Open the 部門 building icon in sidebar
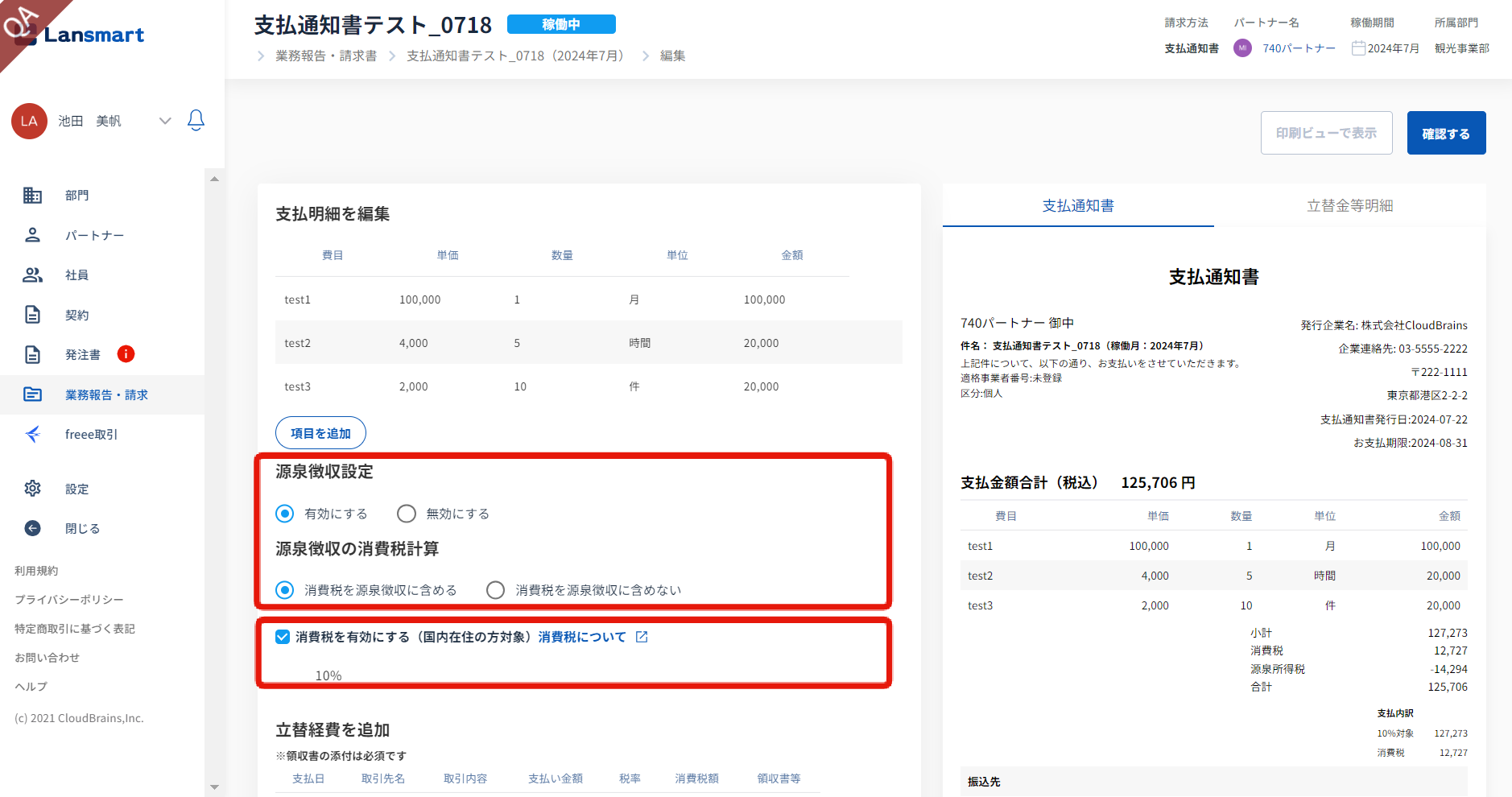 [32, 196]
